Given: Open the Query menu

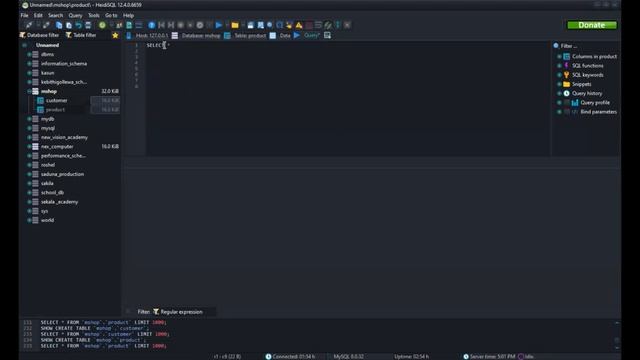Looking at the screenshot, I should tap(75, 16).
